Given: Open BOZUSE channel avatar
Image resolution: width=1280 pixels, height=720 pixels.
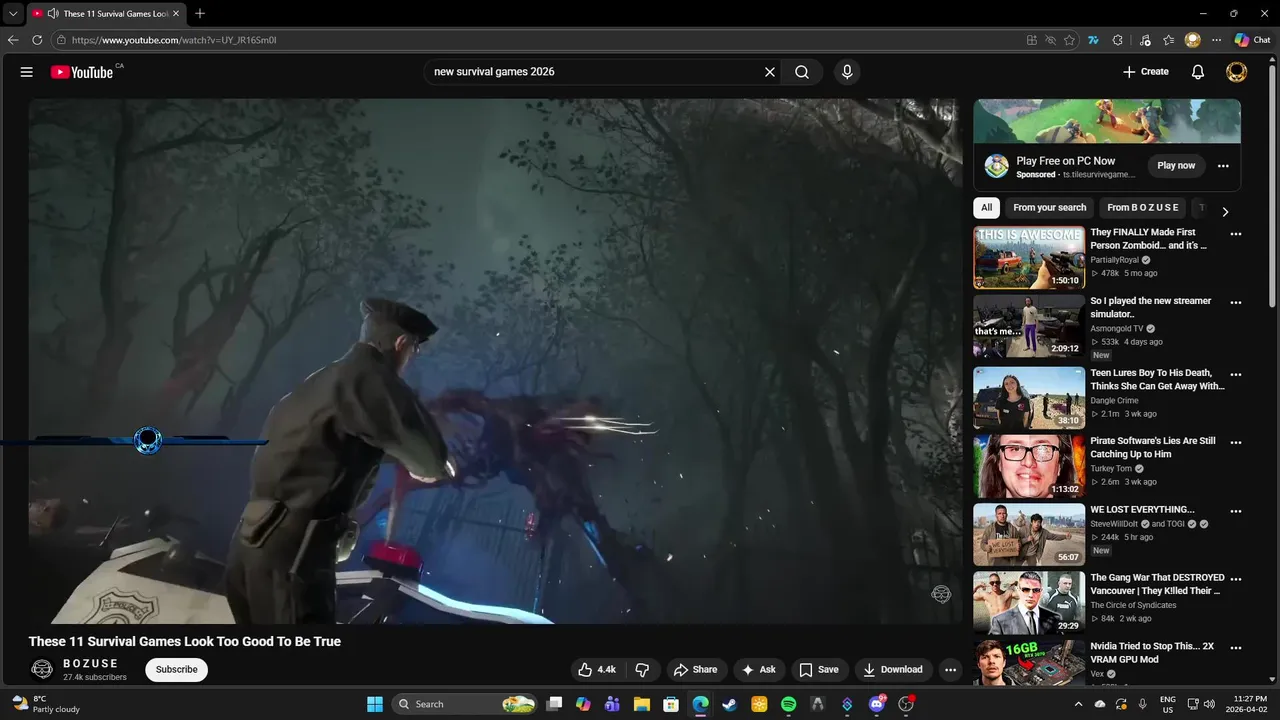Looking at the screenshot, I should point(42,670).
